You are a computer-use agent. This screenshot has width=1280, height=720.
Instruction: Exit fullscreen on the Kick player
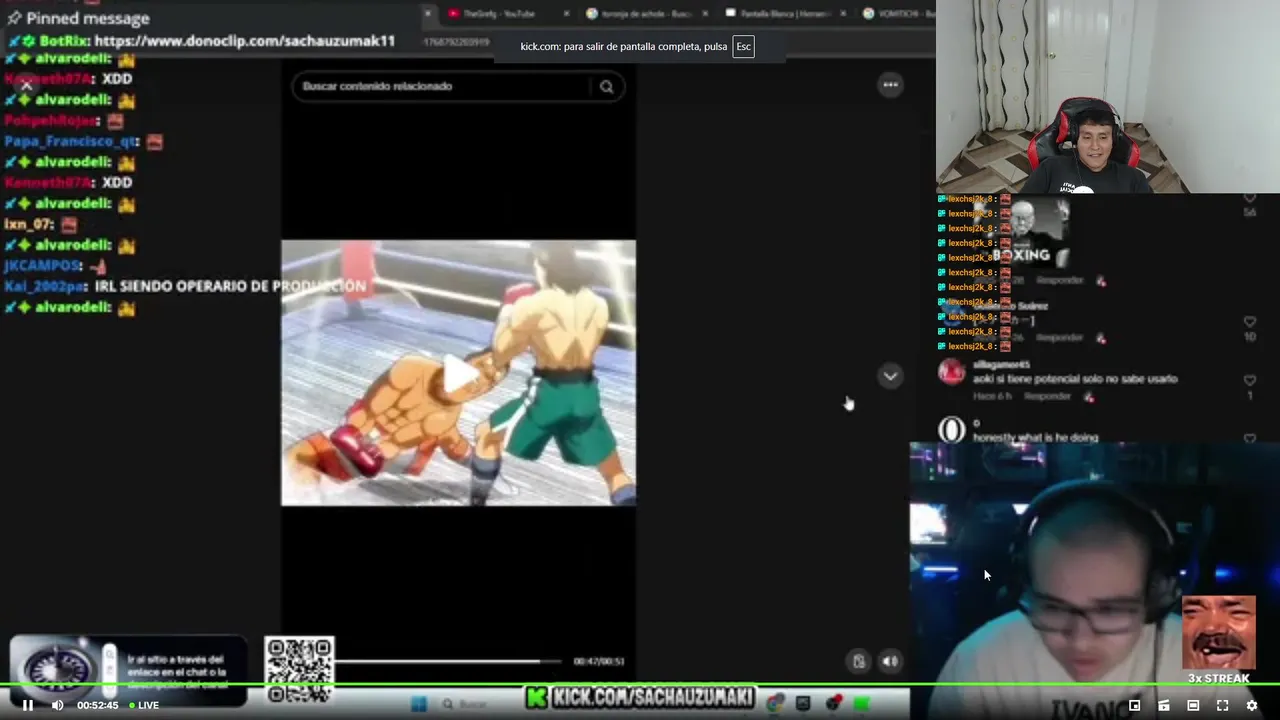coord(1222,705)
